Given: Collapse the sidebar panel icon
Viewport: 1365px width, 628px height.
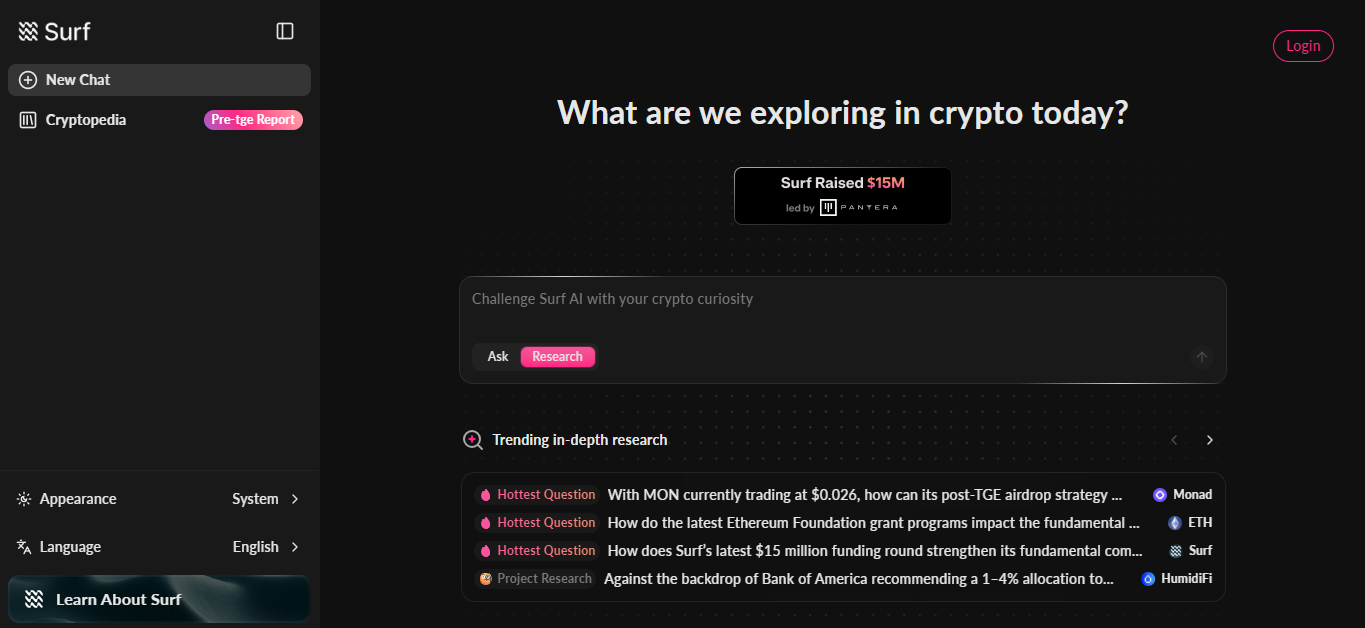Looking at the screenshot, I should coord(285,32).
